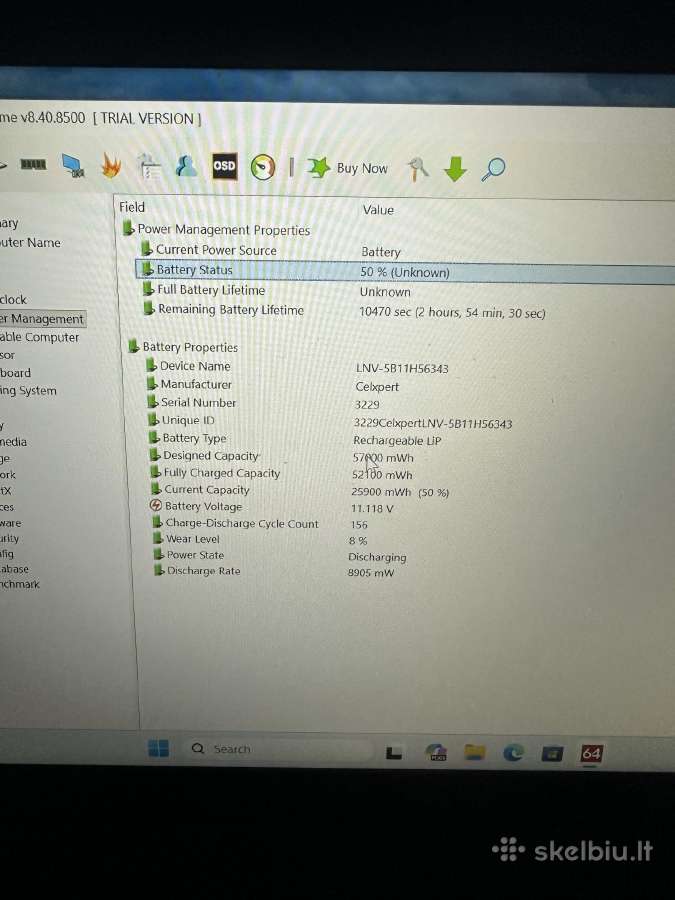This screenshot has width=675, height=900.
Task: Select the Multimedia tree entry
Action: [x=13, y=442]
